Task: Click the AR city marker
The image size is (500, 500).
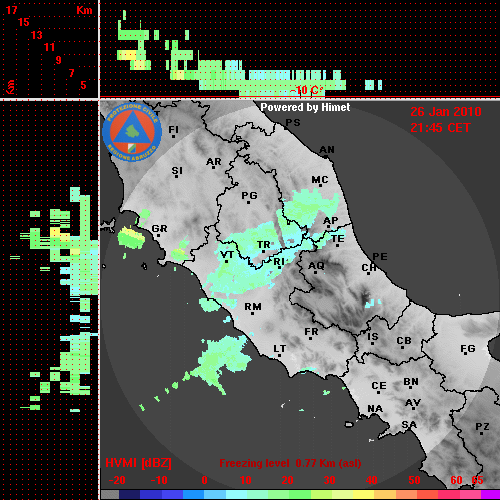Action: click(x=214, y=167)
